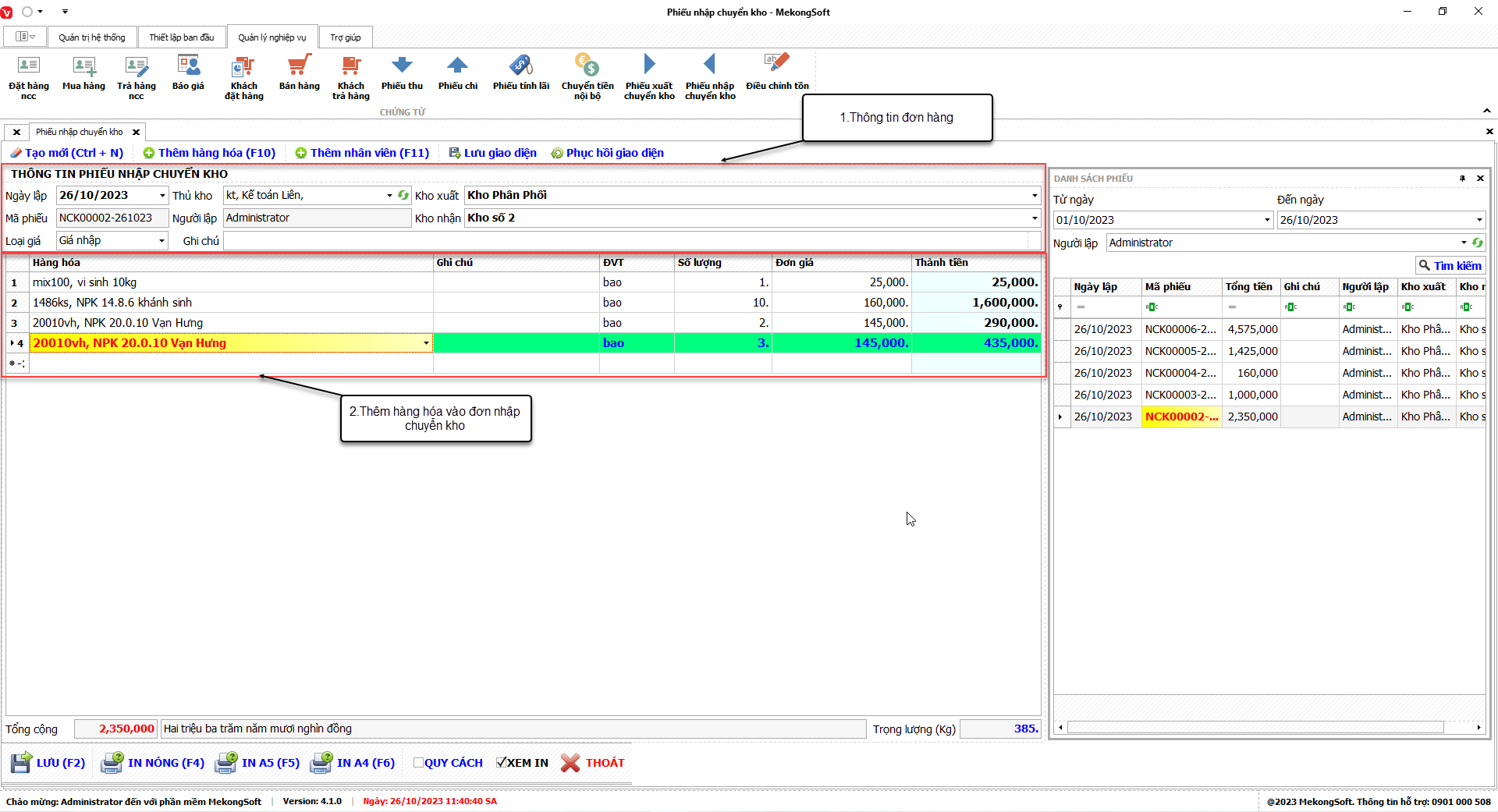
Task: Pin the Danh sách phiếu panel
Action: point(1462,179)
